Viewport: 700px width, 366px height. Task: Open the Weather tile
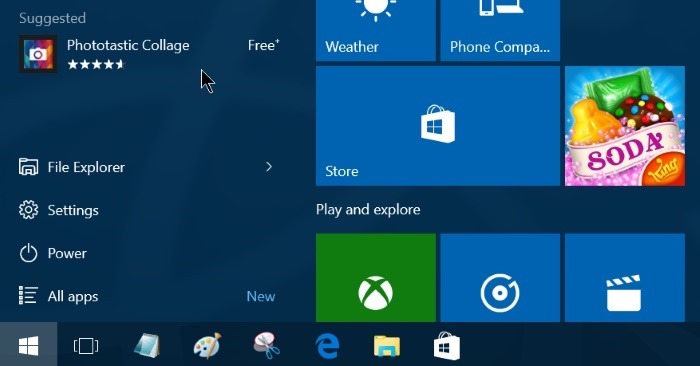(x=375, y=30)
